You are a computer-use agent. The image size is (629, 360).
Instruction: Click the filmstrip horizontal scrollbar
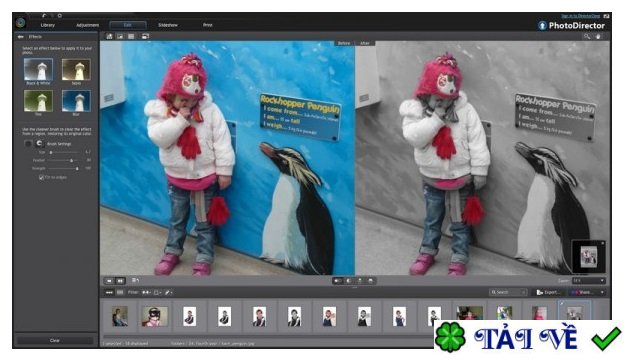[x=268, y=336]
